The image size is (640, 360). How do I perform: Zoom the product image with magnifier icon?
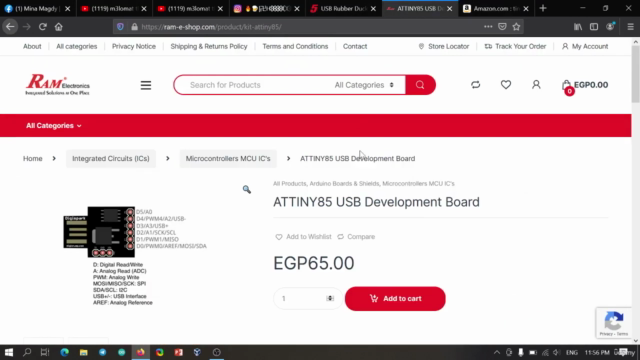click(x=247, y=189)
